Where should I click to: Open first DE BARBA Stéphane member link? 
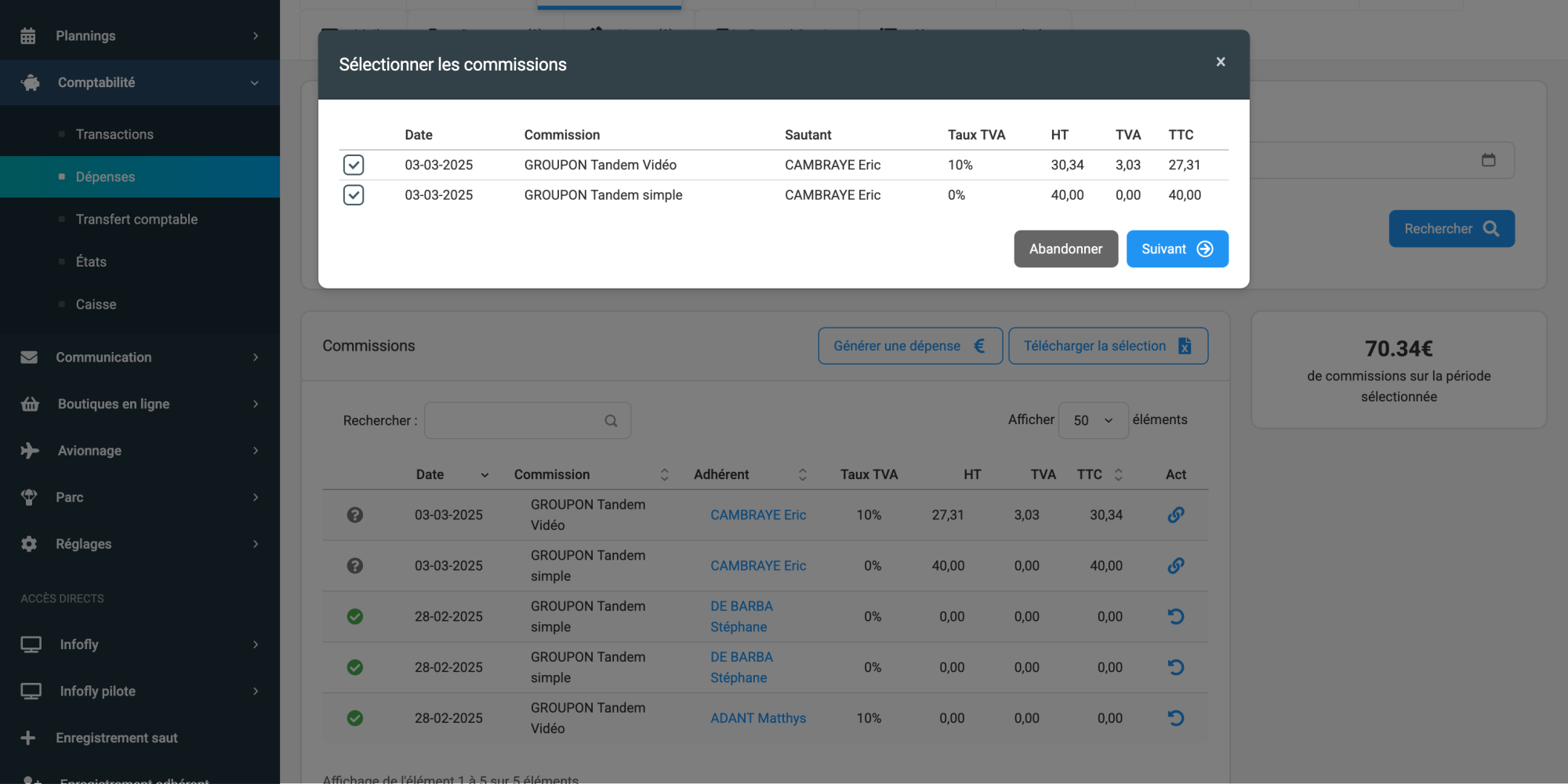click(742, 616)
